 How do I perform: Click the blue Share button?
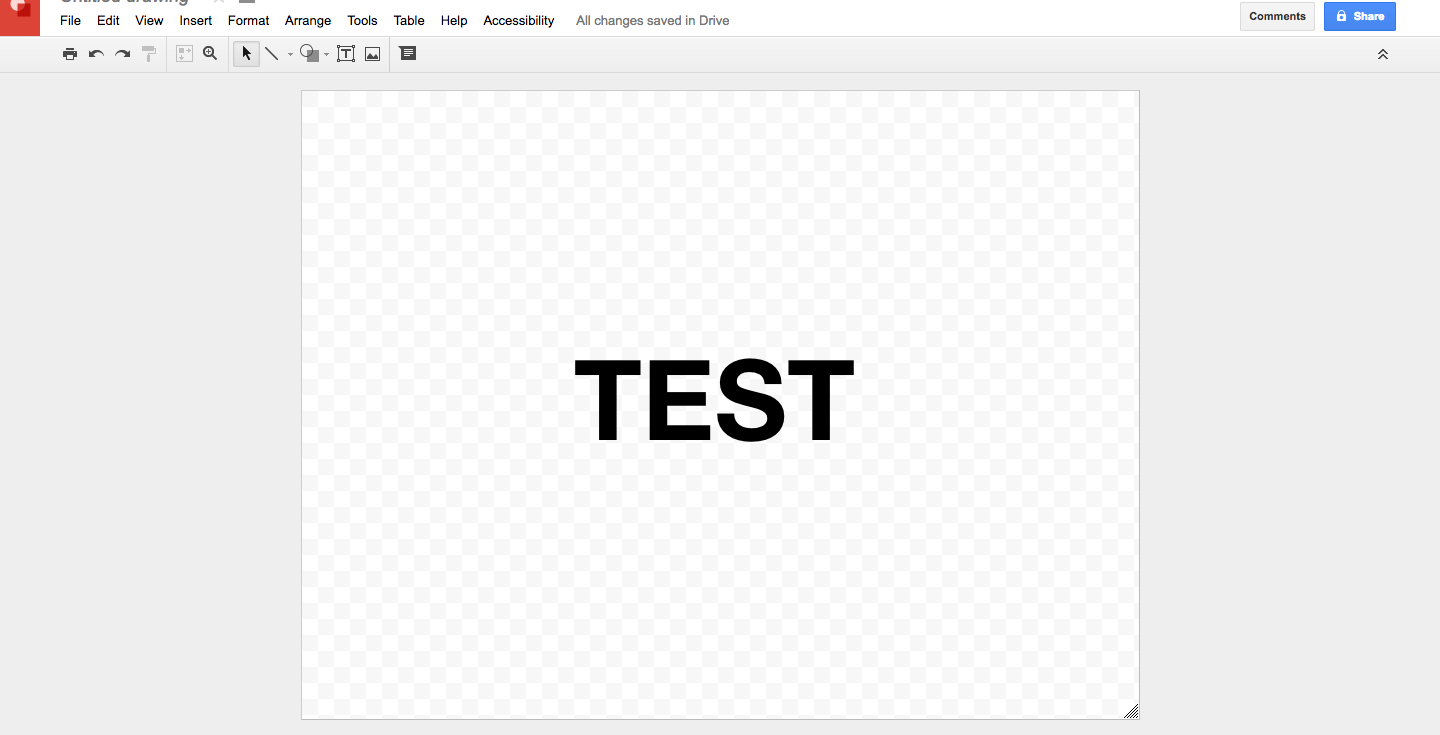click(1360, 16)
